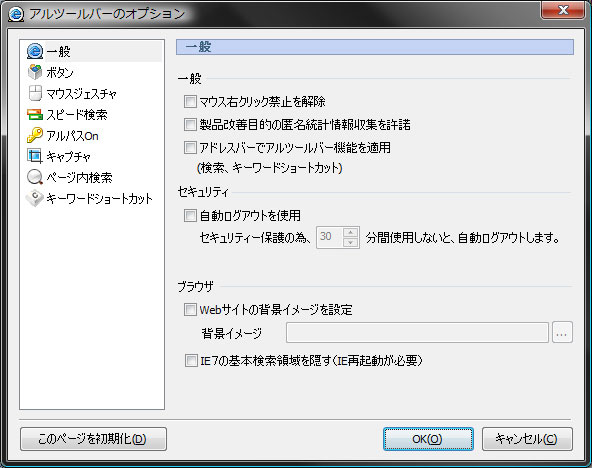Screen dimensions: 592x468
Task: Enable 自動ログアウトを使用 checkbox
Action: pyautogui.click(x=190, y=216)
